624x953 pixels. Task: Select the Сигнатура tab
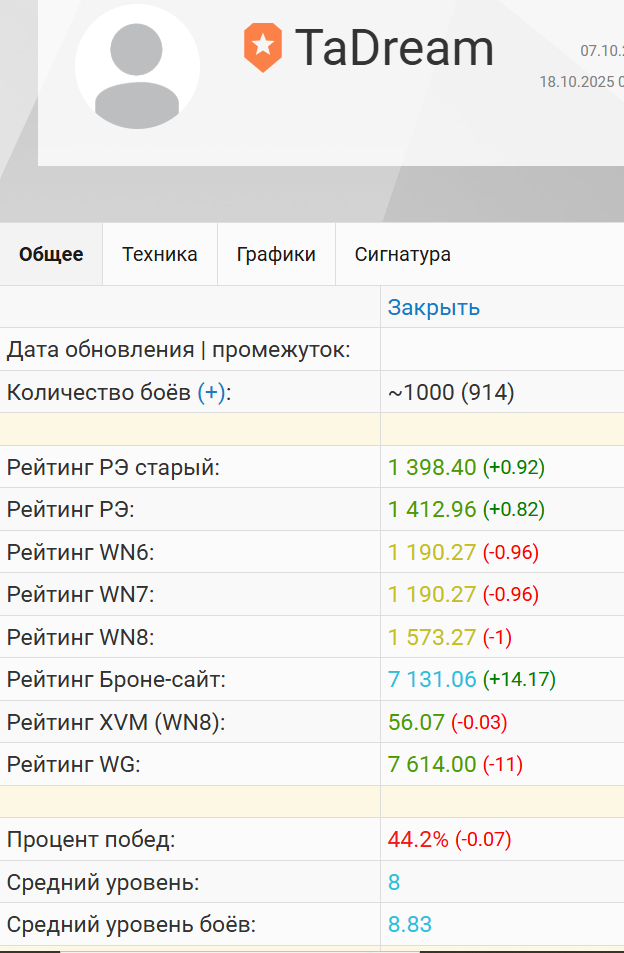[x=403, y=254]
